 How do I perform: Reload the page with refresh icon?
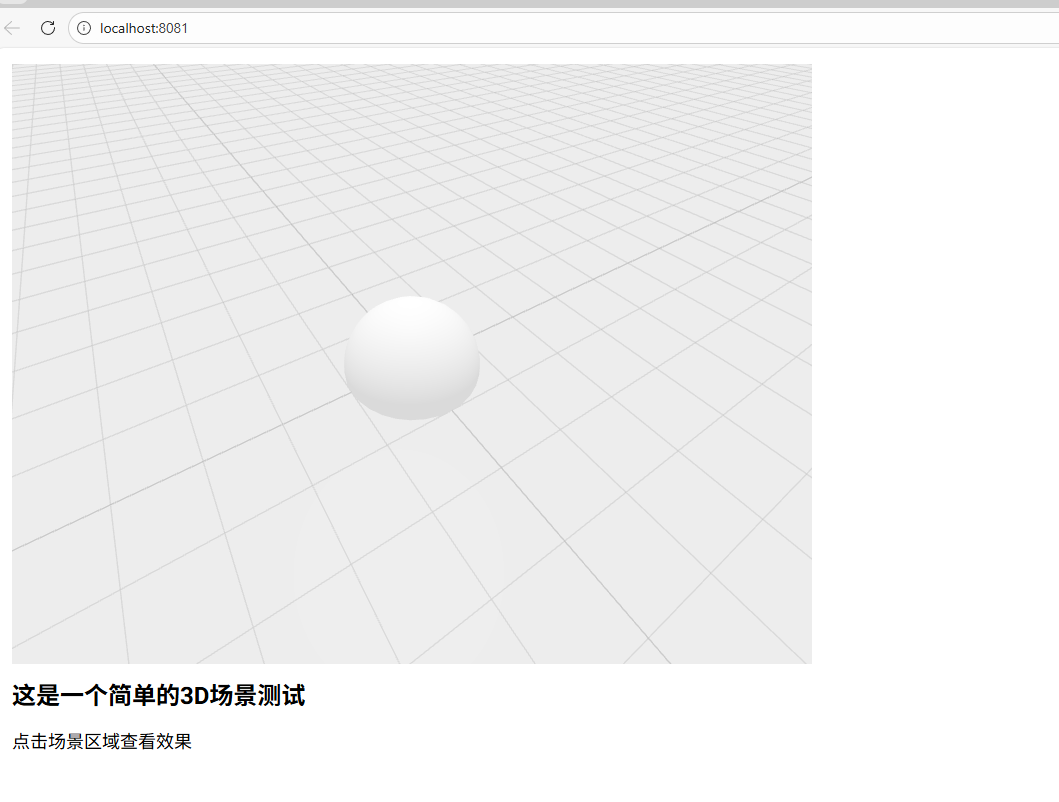coord(48,28)
